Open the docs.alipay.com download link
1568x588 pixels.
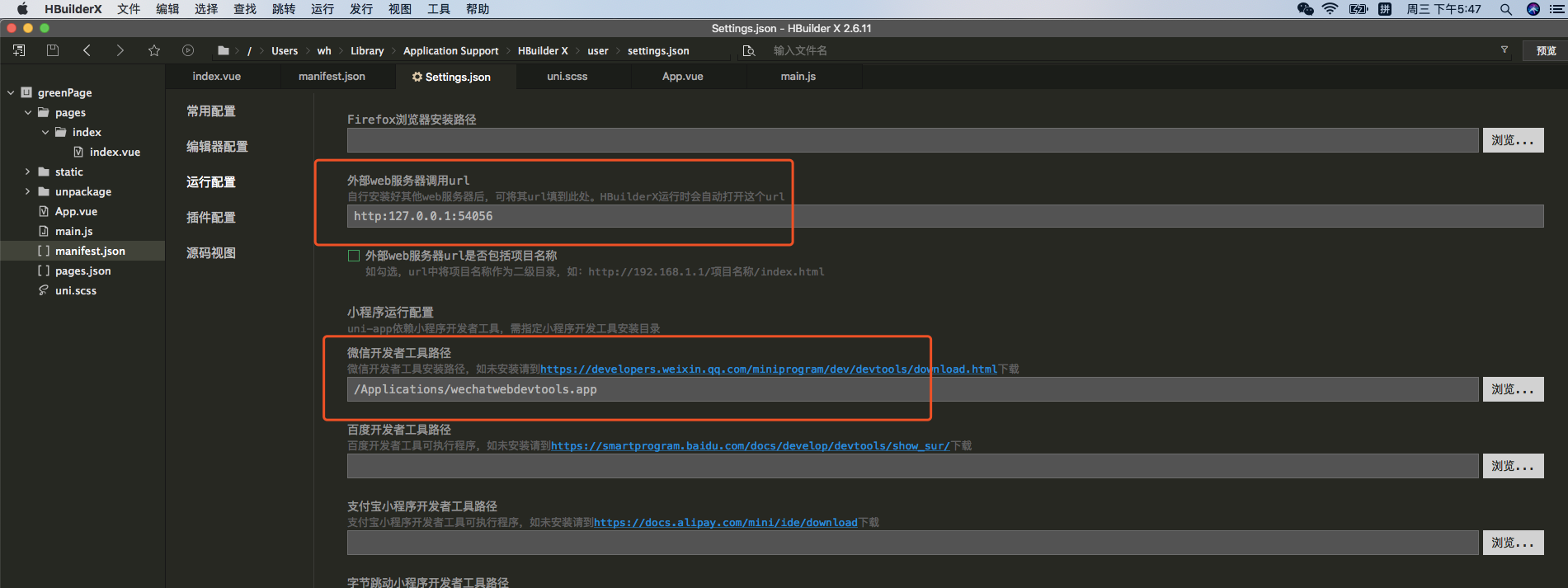726,522
